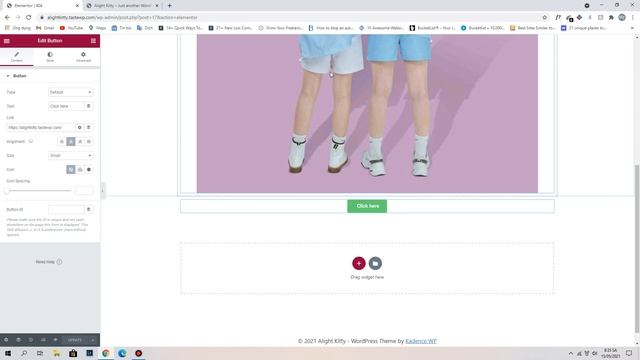Open the Navigator layers icon

[18, 340]
